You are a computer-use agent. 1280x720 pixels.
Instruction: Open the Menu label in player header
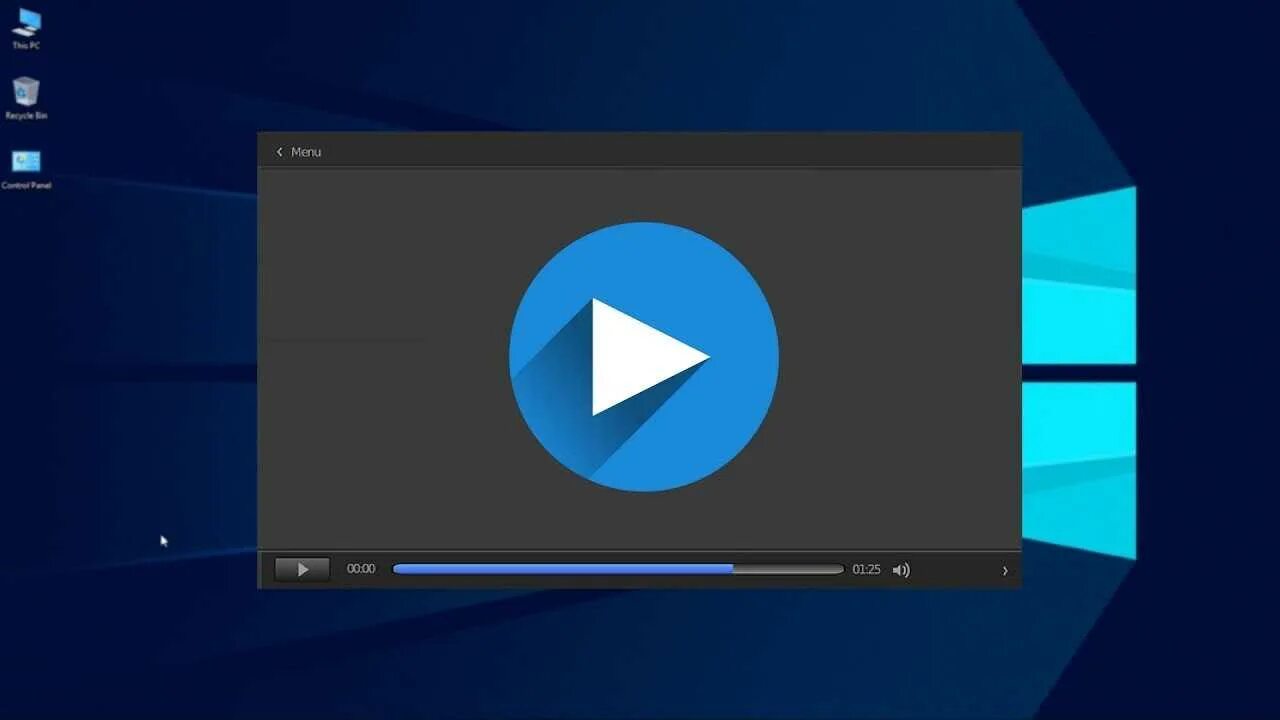click(306, 152)
